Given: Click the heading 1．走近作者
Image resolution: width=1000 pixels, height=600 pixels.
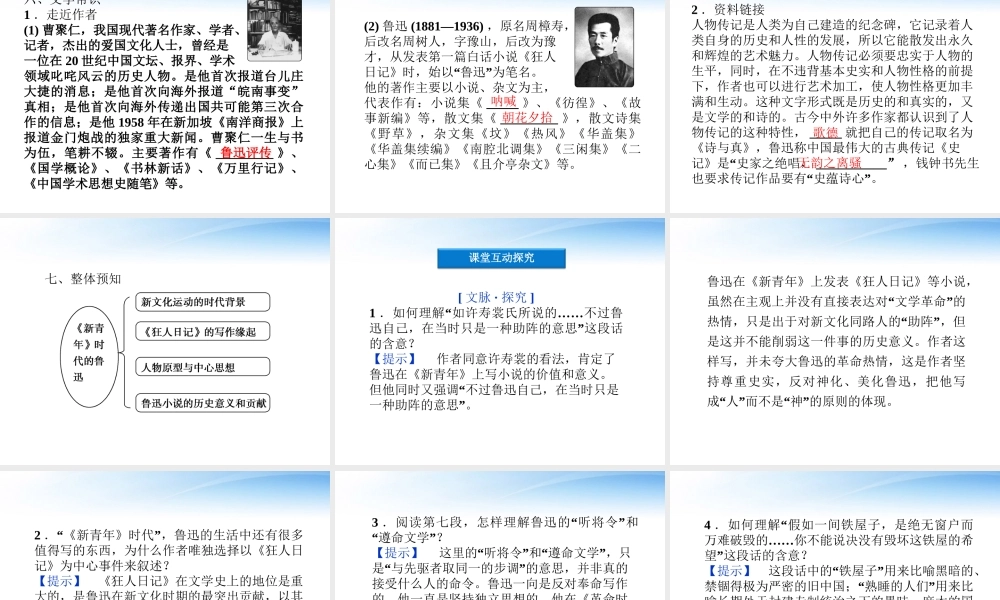Looking at the screenshot, I should pos(61,14).
